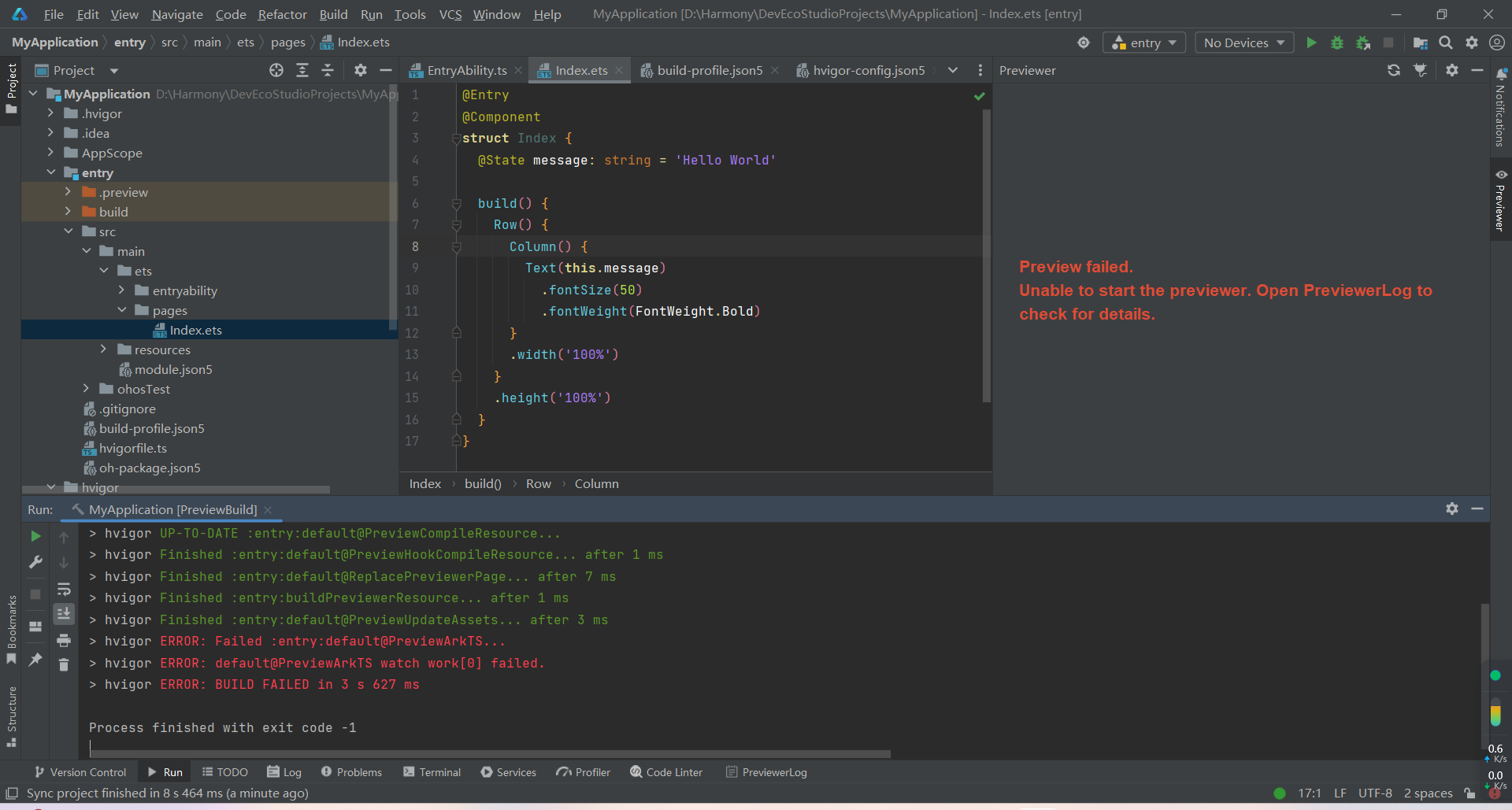Toggle soft-wrap in Run console
Image resolution: width=1512 pixels, height=810 pixels.
(64, 589)
